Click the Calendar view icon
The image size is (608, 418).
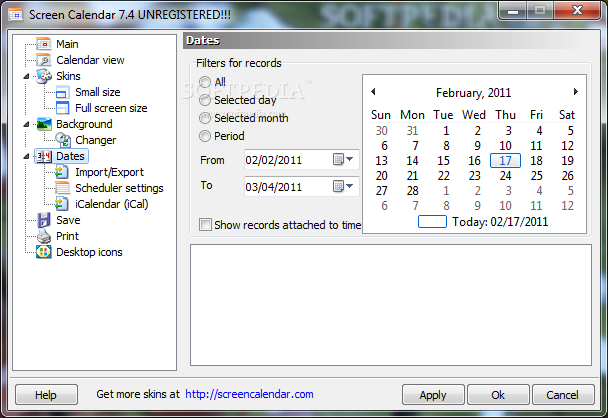(43, 60)
